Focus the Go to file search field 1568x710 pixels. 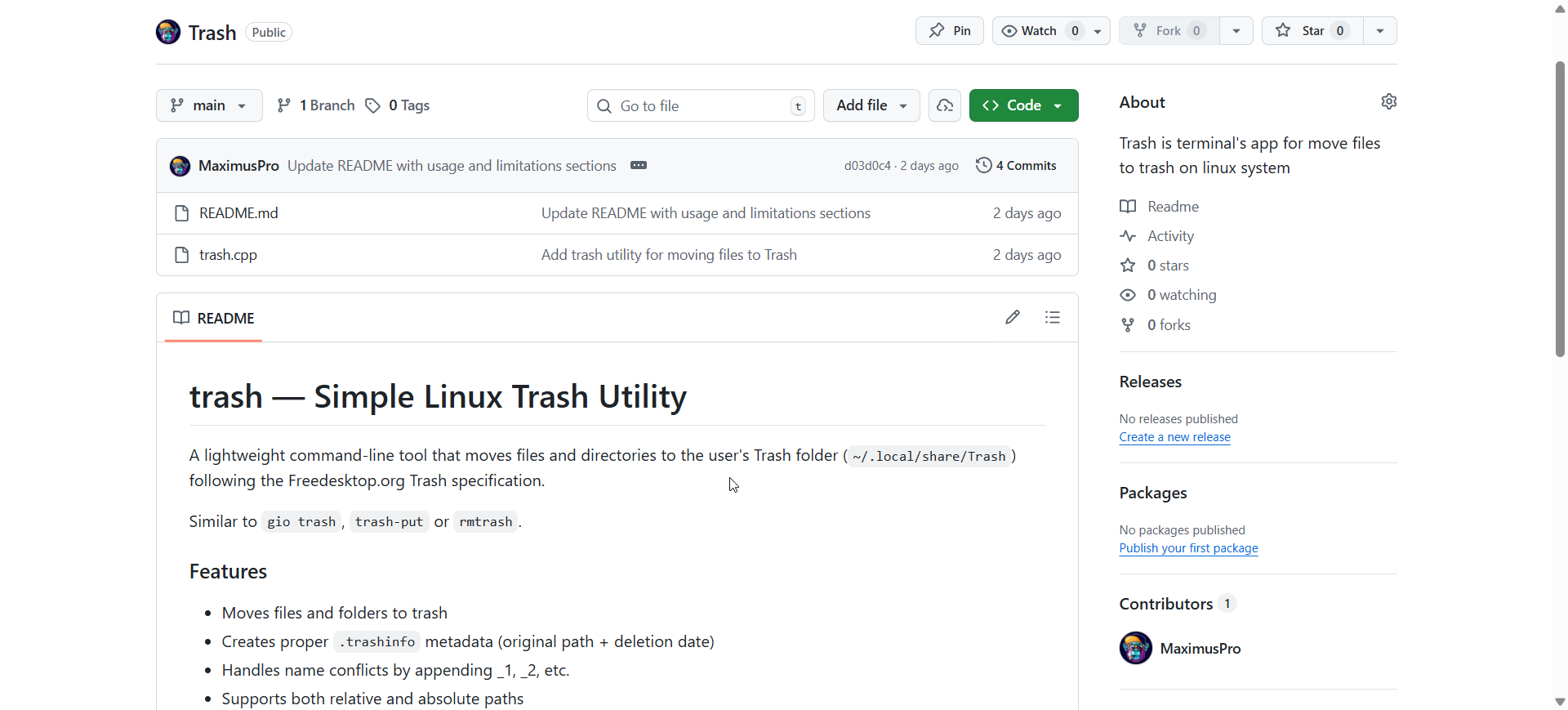700,106
